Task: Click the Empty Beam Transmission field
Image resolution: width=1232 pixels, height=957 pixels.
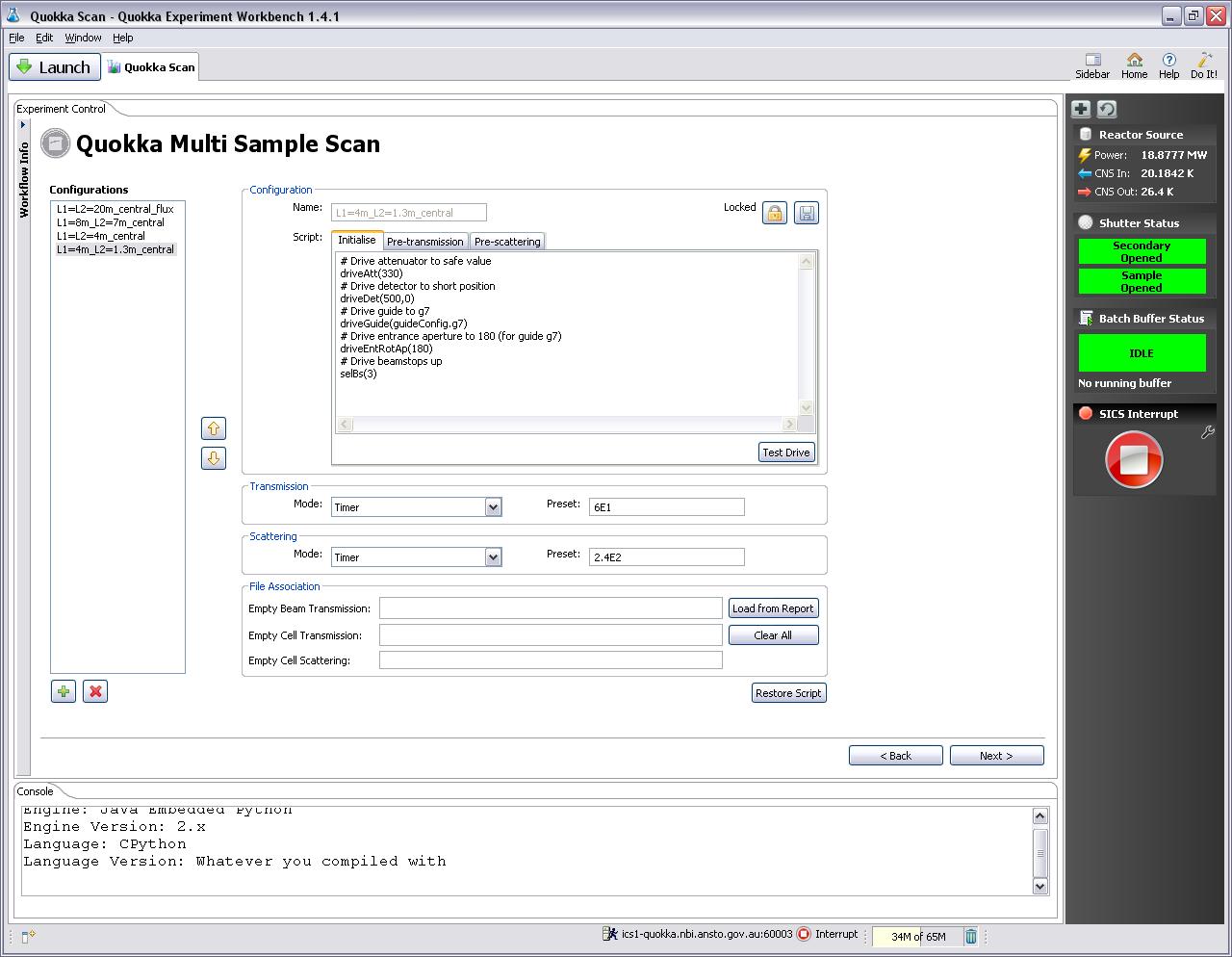Action: pos(550,608)
